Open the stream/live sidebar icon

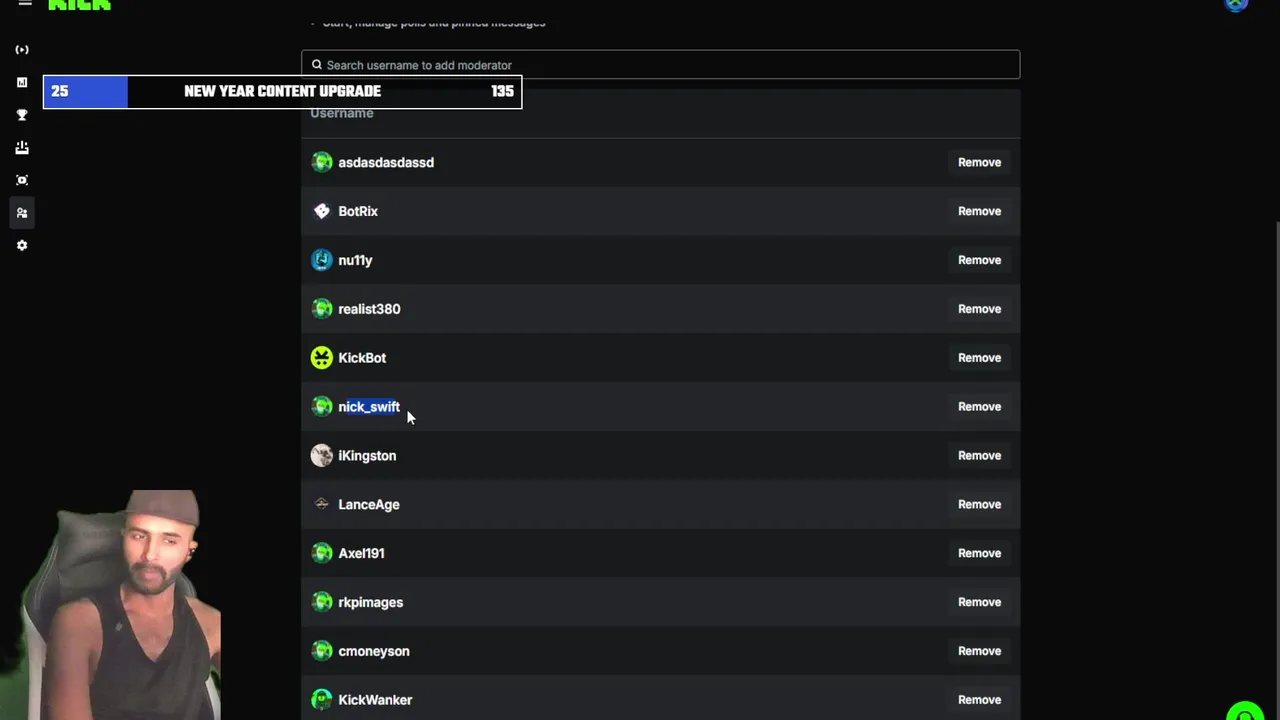pyautogui.click(x=22, y=50)
